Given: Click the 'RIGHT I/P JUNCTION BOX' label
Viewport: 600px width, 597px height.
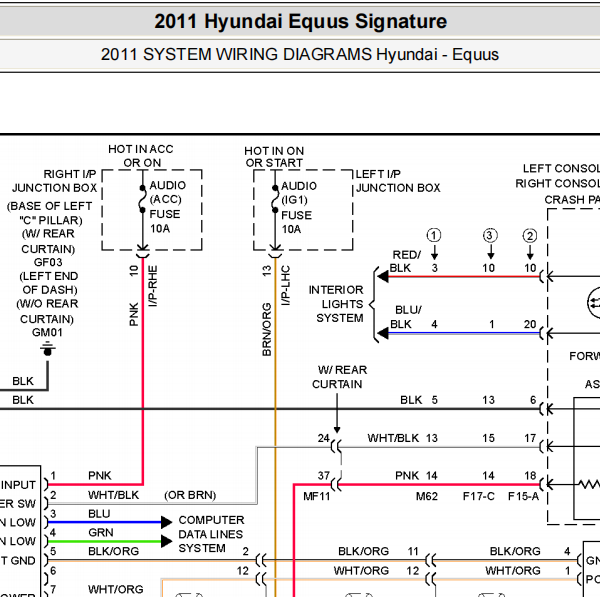Looking at the screenshot, I should [55, 181].
